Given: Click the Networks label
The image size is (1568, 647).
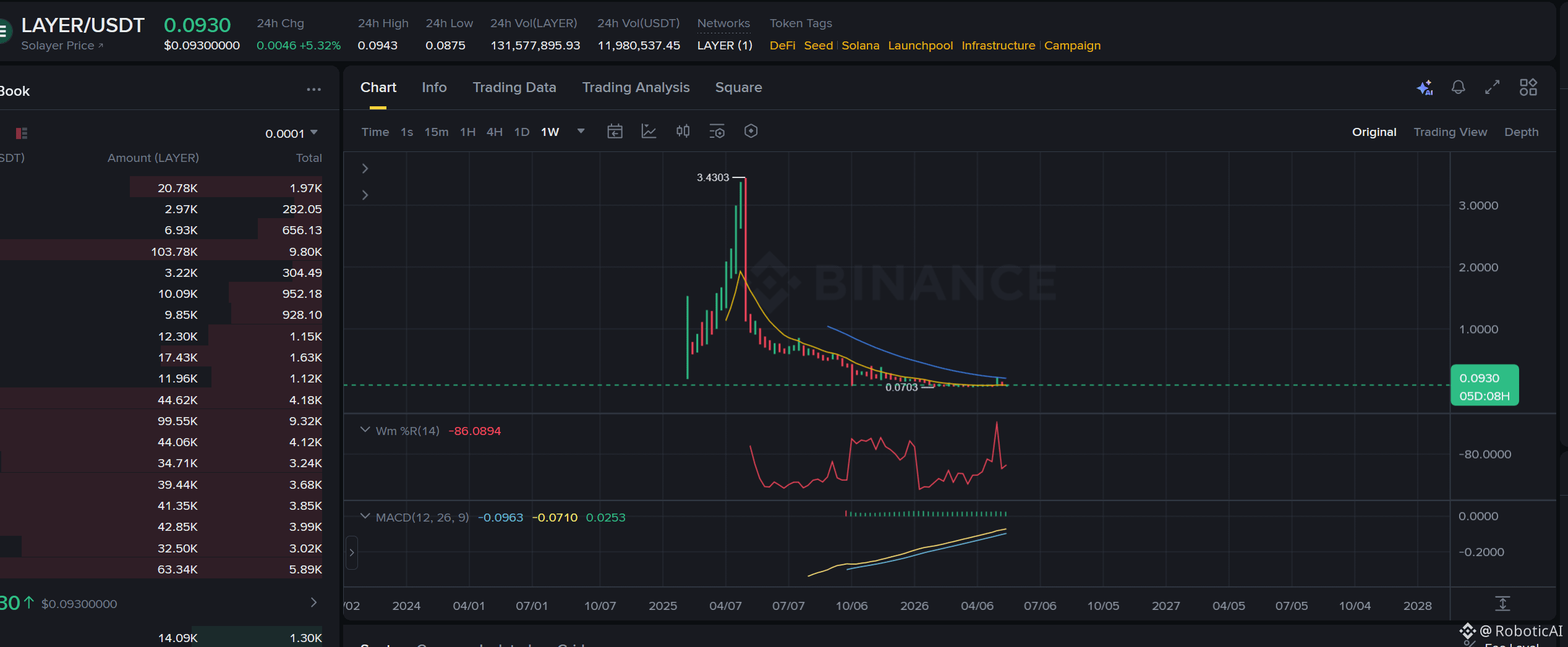Looking at the screenshot, I should tap(723, 23).
